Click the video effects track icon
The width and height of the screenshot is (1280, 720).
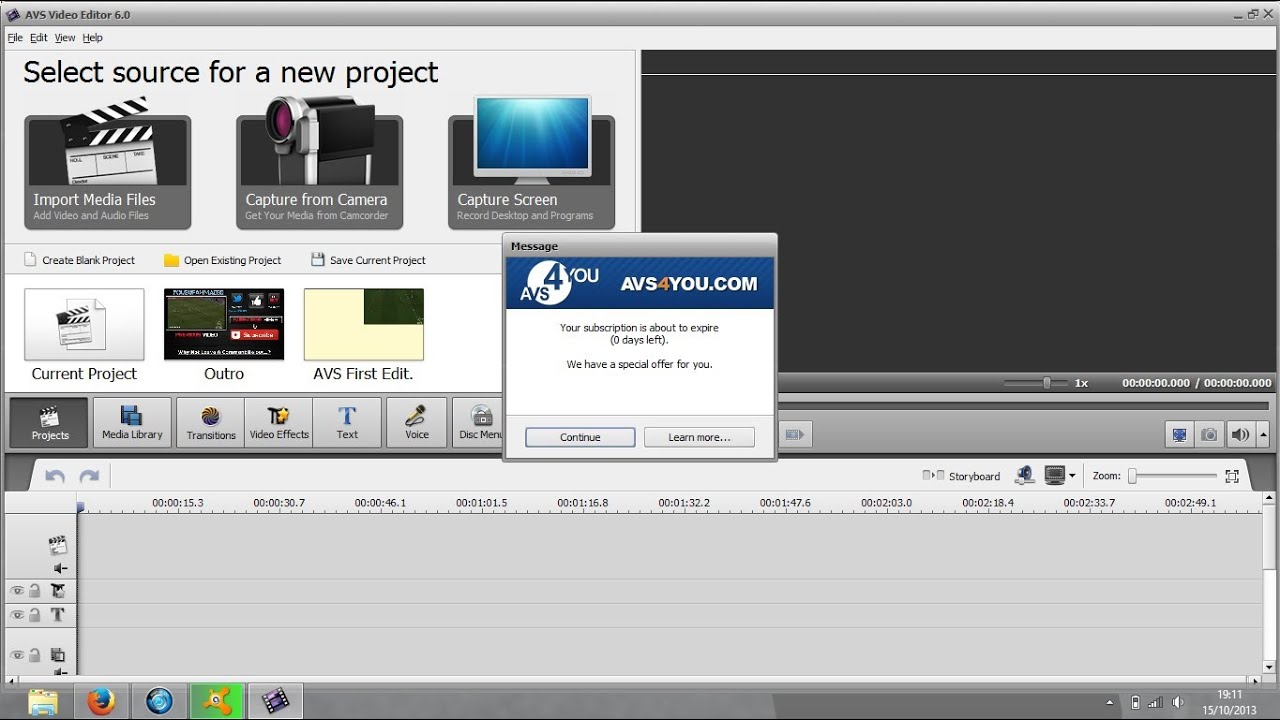(58, 591)
